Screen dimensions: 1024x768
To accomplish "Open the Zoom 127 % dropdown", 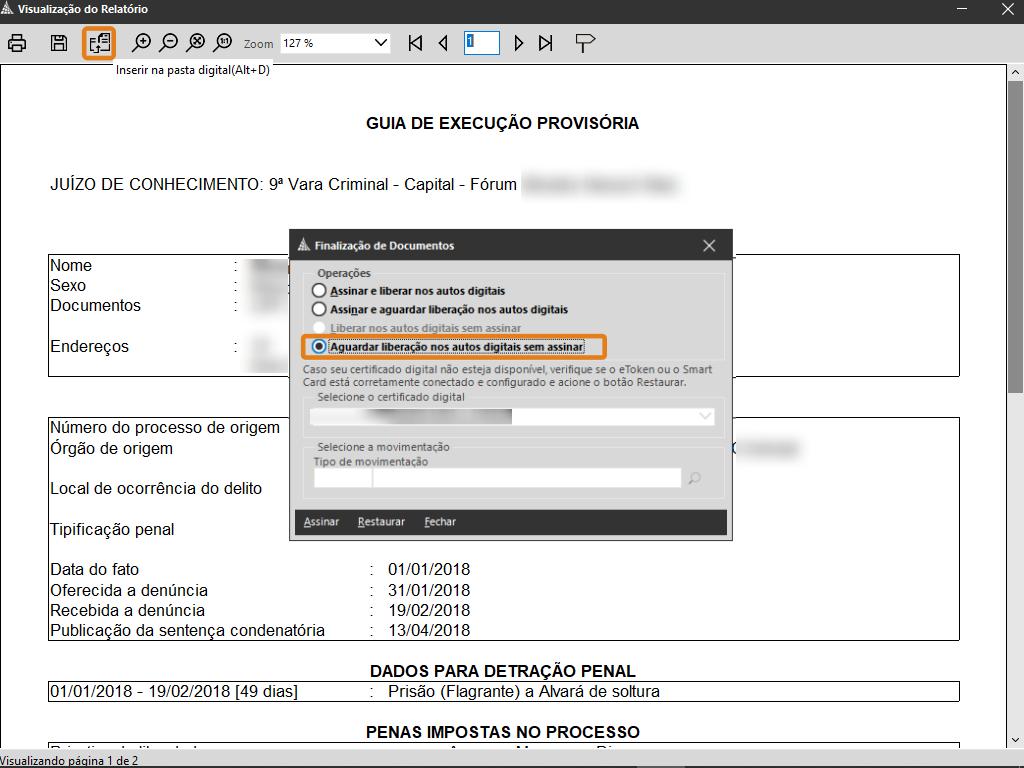I will click(x=381, y=43).
